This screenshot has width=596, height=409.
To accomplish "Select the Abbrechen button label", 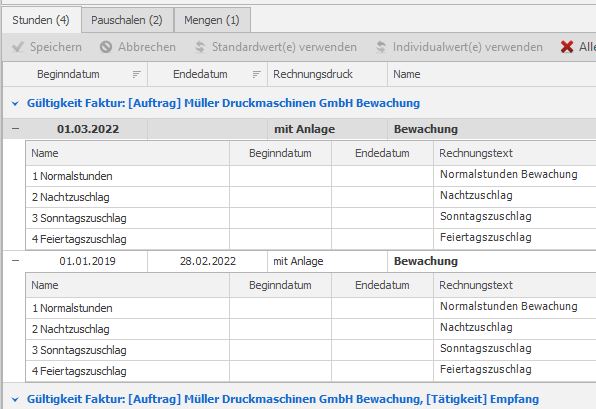I will (x=147, y=47).
